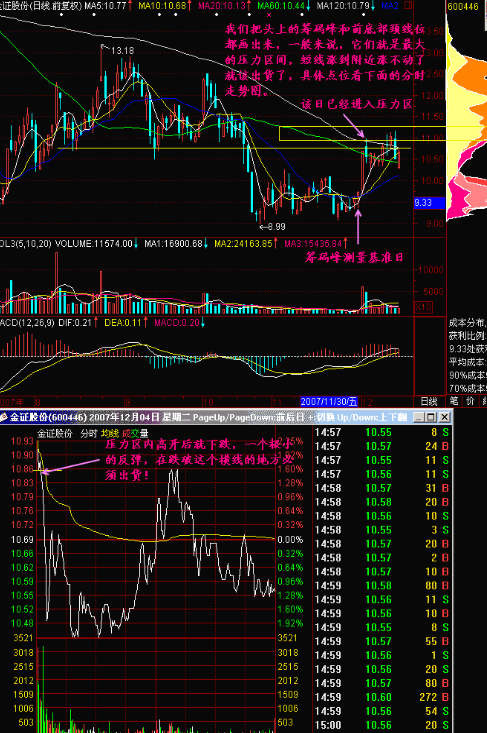Click the DEA:0.11 MACD label
Viewport: 487px width, 733px height.
tap(122, 323)
